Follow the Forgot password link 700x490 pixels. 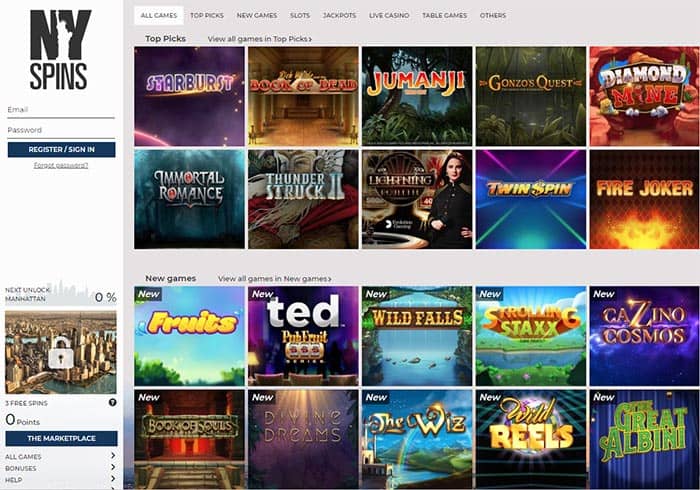(x=61, y=165)
